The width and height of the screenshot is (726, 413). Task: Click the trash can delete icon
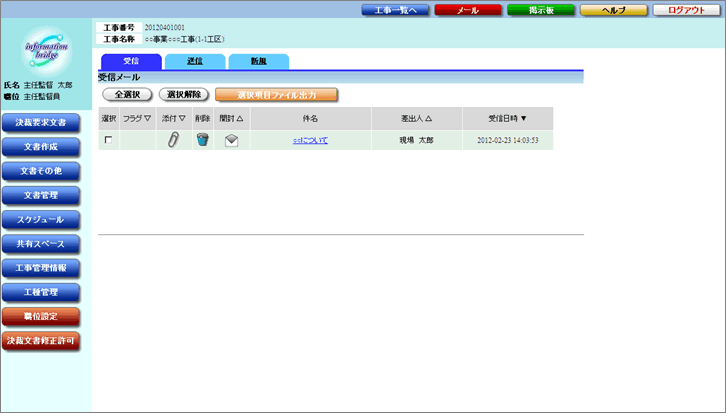point(202,140)
